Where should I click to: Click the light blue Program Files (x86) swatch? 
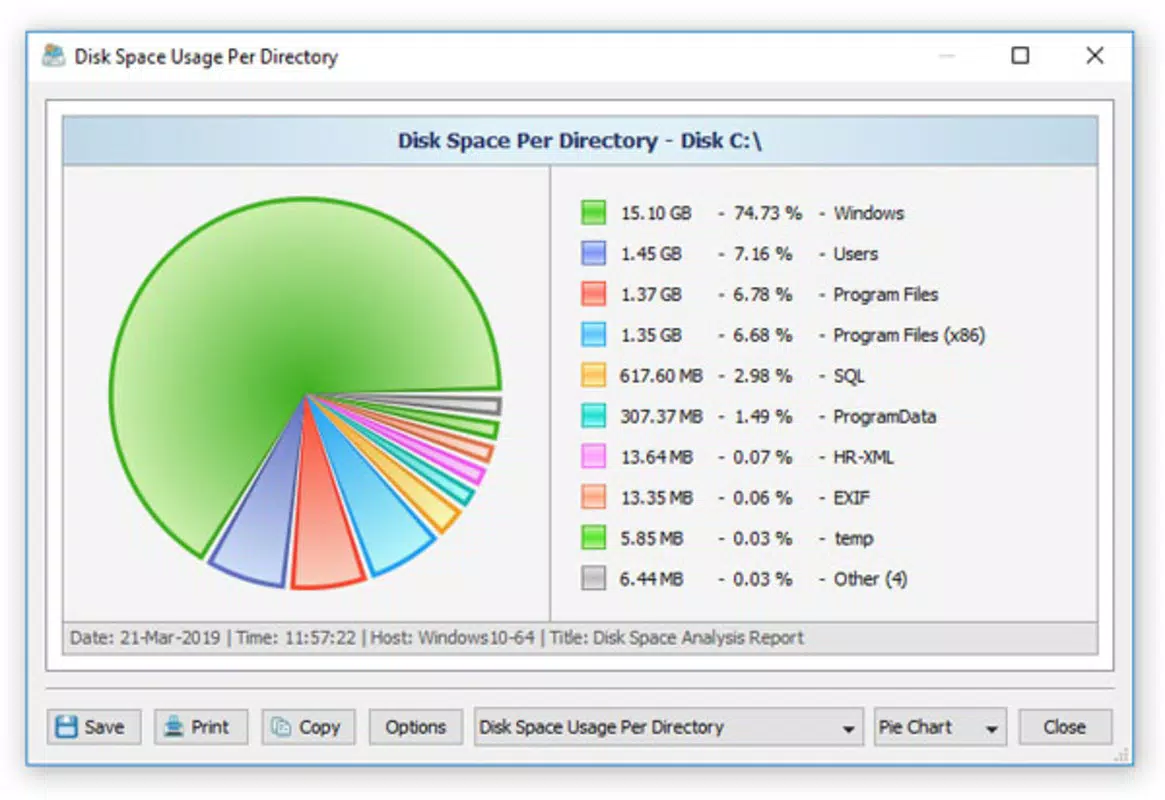click(x=593, y=334)
